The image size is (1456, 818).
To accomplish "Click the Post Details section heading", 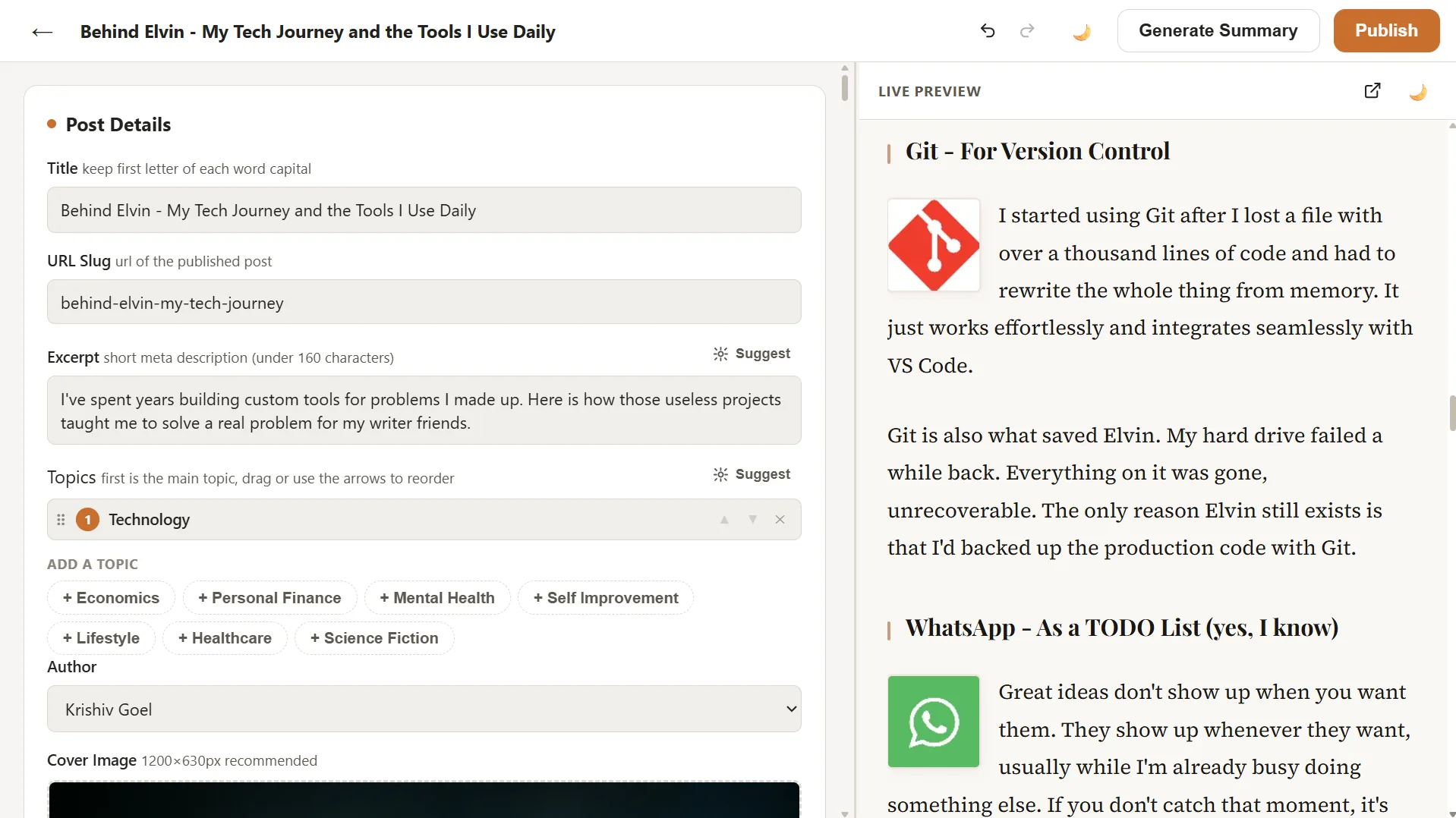I will click(x=118, y=124).
